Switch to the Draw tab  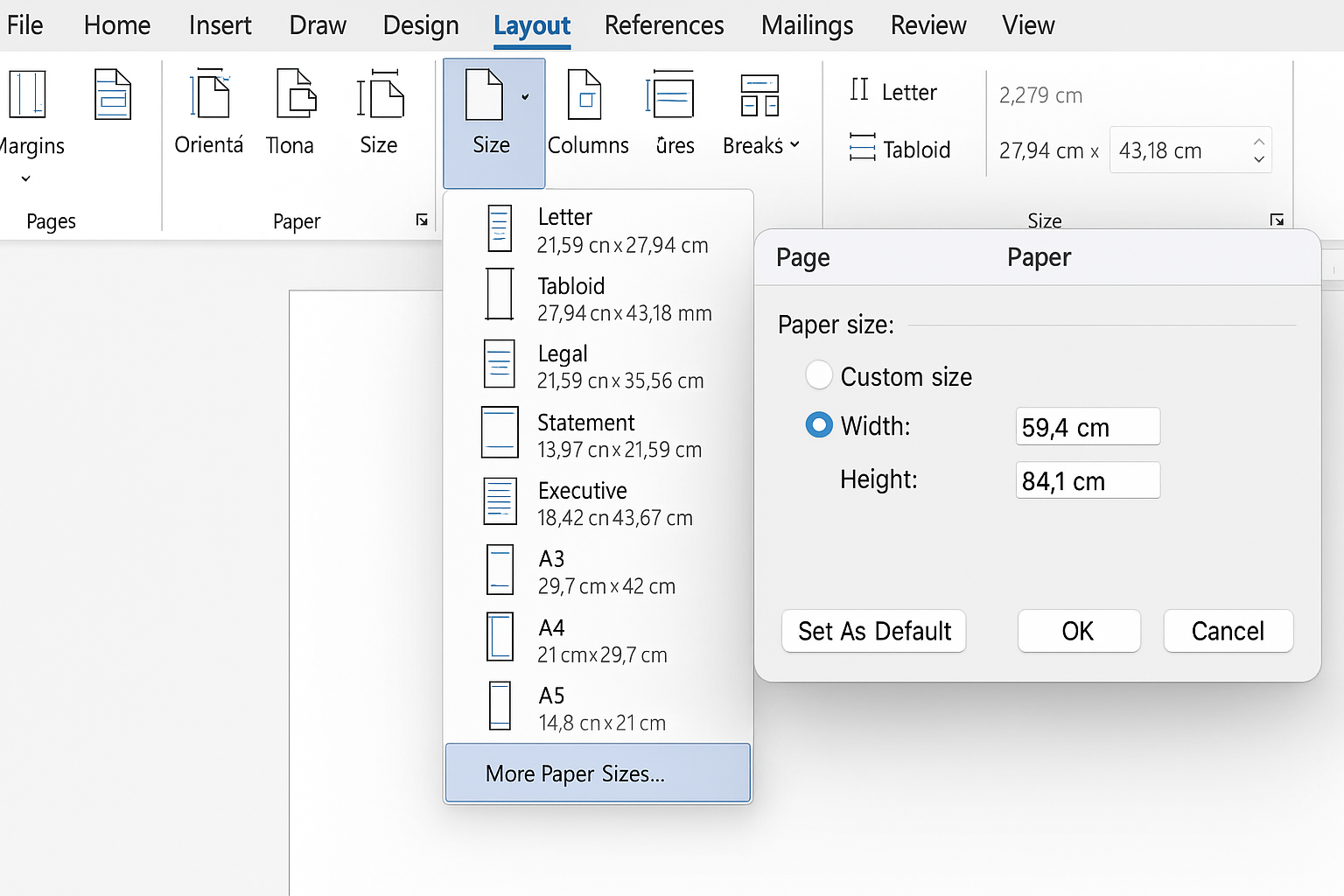(x=318, y=25)
